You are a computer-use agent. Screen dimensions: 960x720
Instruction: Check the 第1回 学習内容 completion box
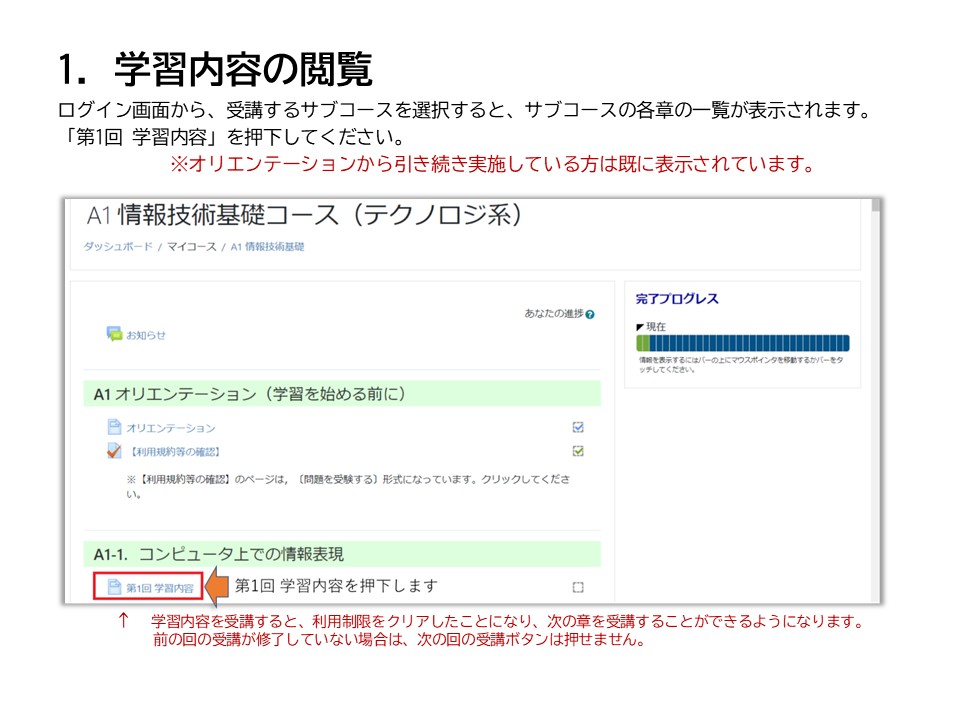point(578,587)
